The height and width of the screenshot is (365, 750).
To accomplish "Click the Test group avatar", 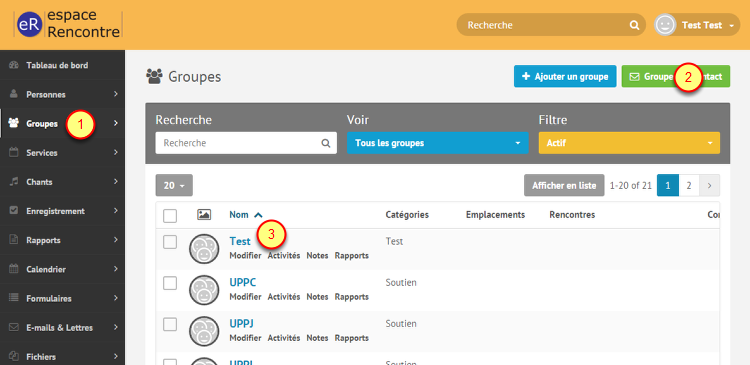I will (204, 248).
